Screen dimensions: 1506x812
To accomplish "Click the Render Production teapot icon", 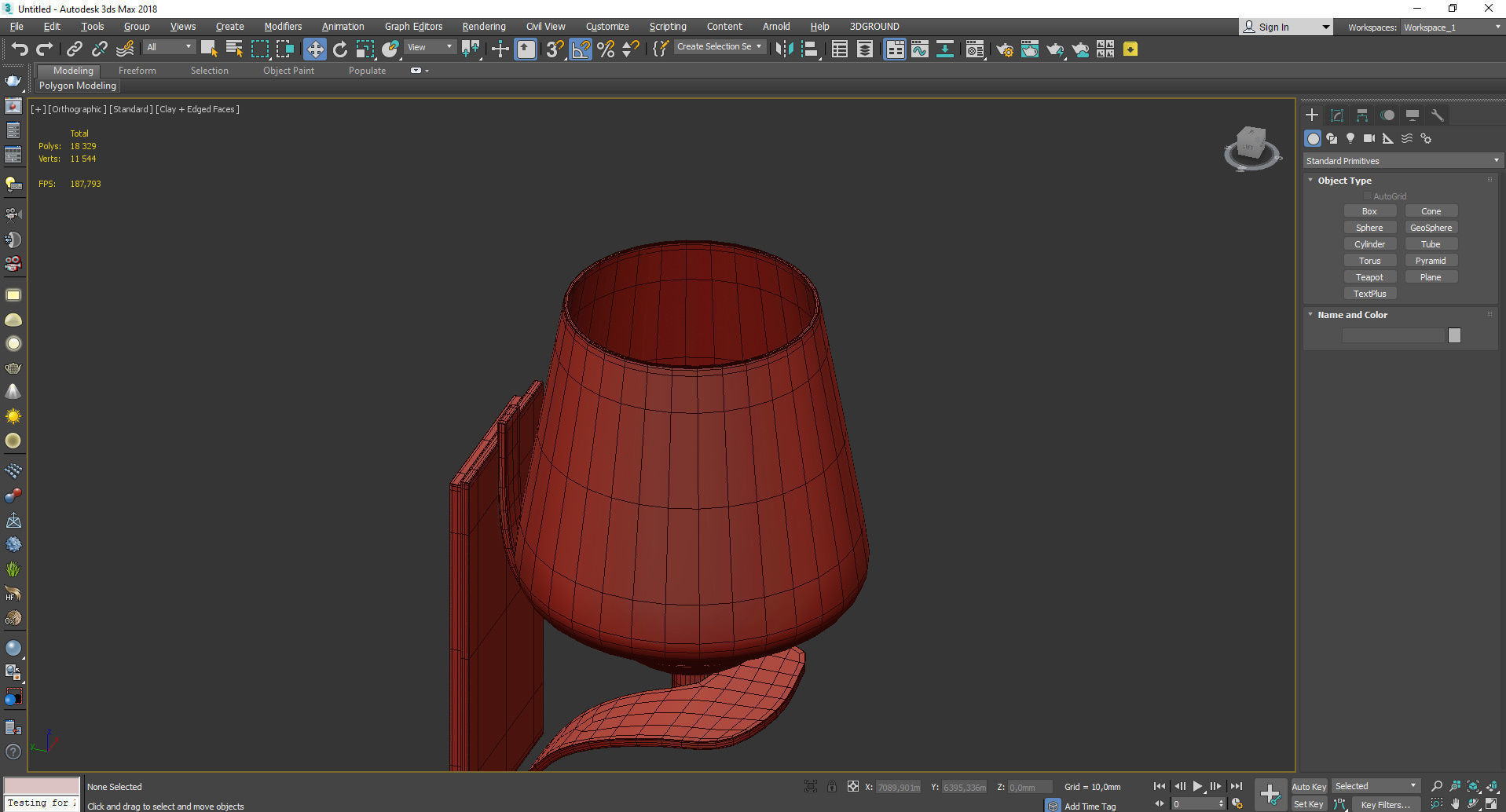I will coord(1055,49).
